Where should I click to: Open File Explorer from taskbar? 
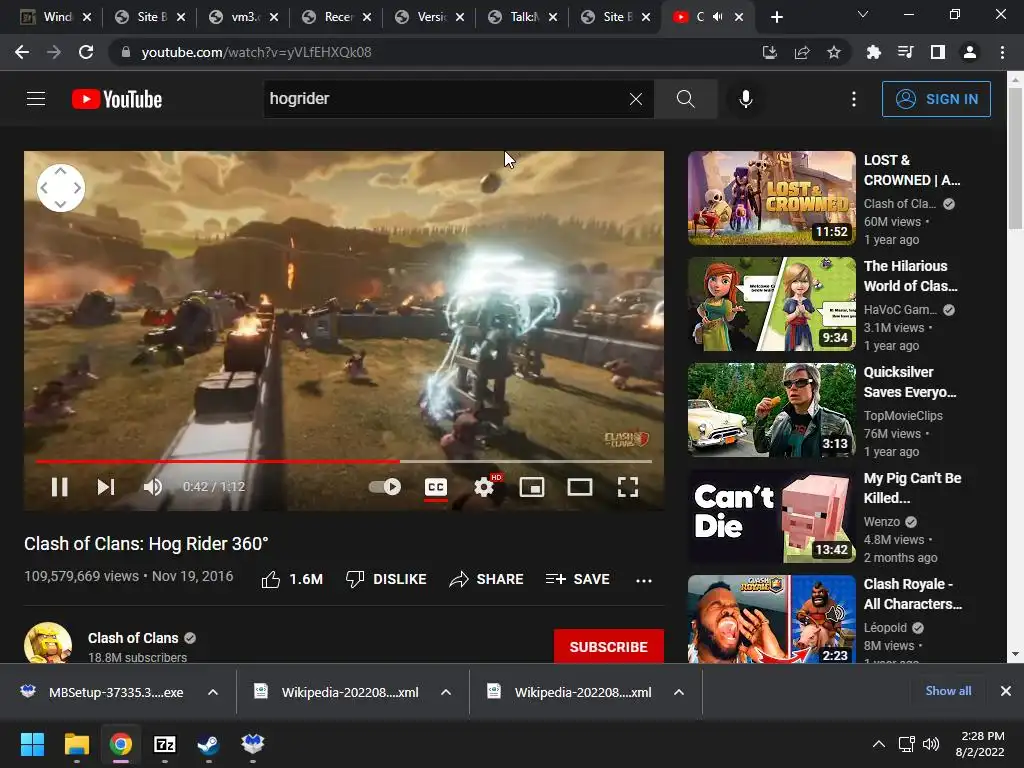(x=76, y=744)
